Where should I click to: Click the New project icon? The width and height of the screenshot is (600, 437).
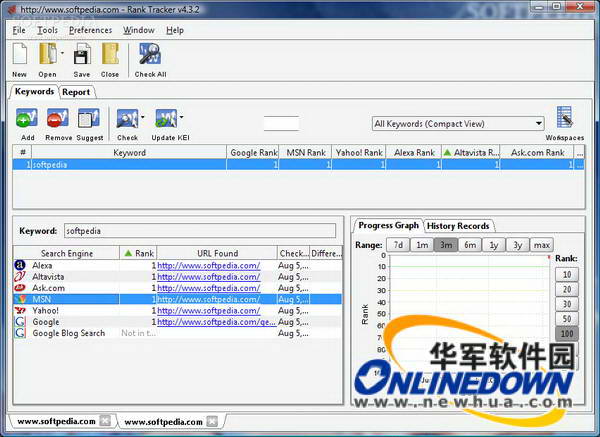20,54
